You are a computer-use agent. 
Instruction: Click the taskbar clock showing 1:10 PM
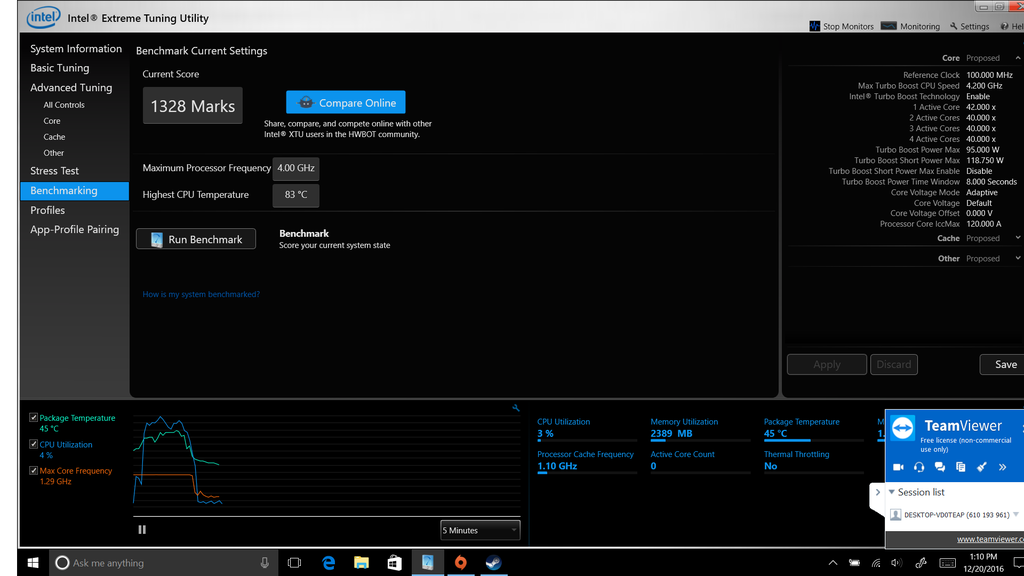click(x=983, y=563)
